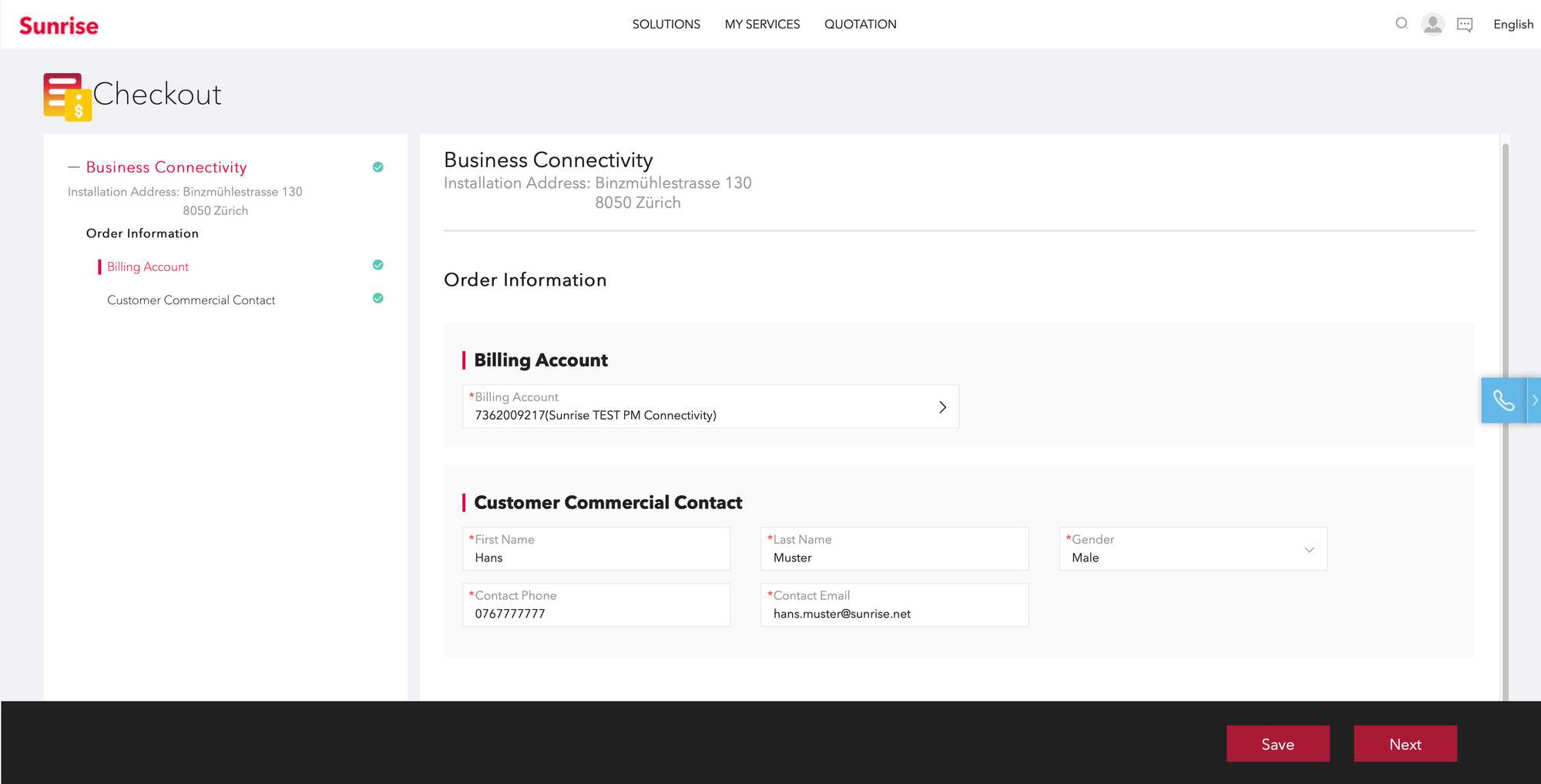Click the vertical scrollbar of the form
The height and width of the screenshot is (784, 1541).
click(1506, 420)
